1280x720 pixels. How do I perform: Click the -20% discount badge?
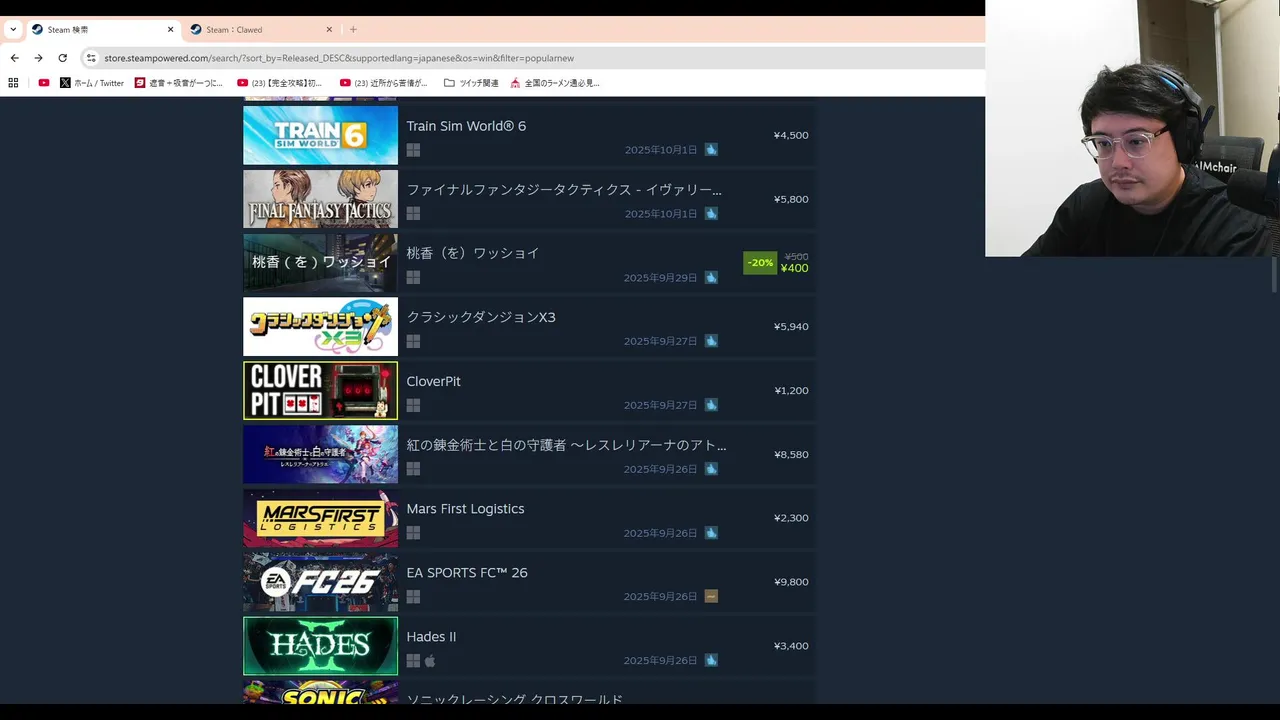pos(760,263)
